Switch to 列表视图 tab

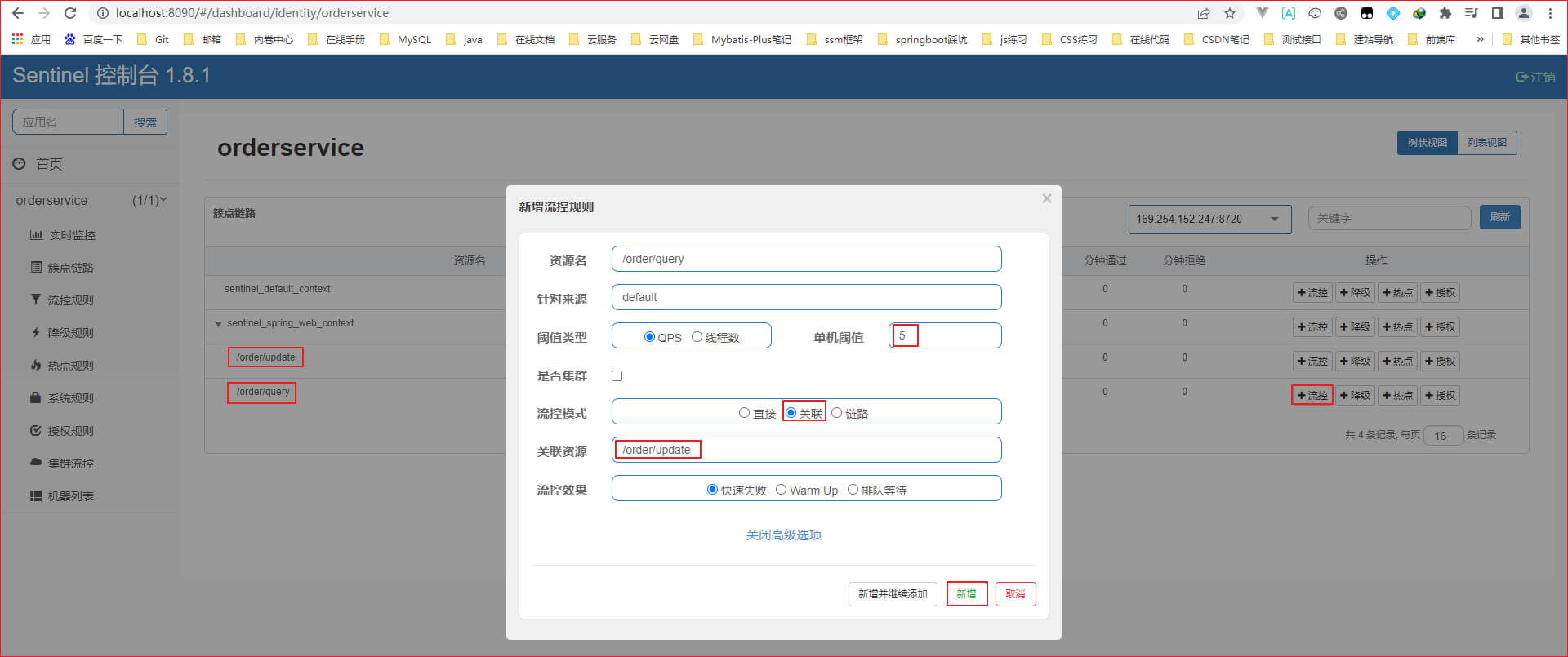coord(1486,143)
